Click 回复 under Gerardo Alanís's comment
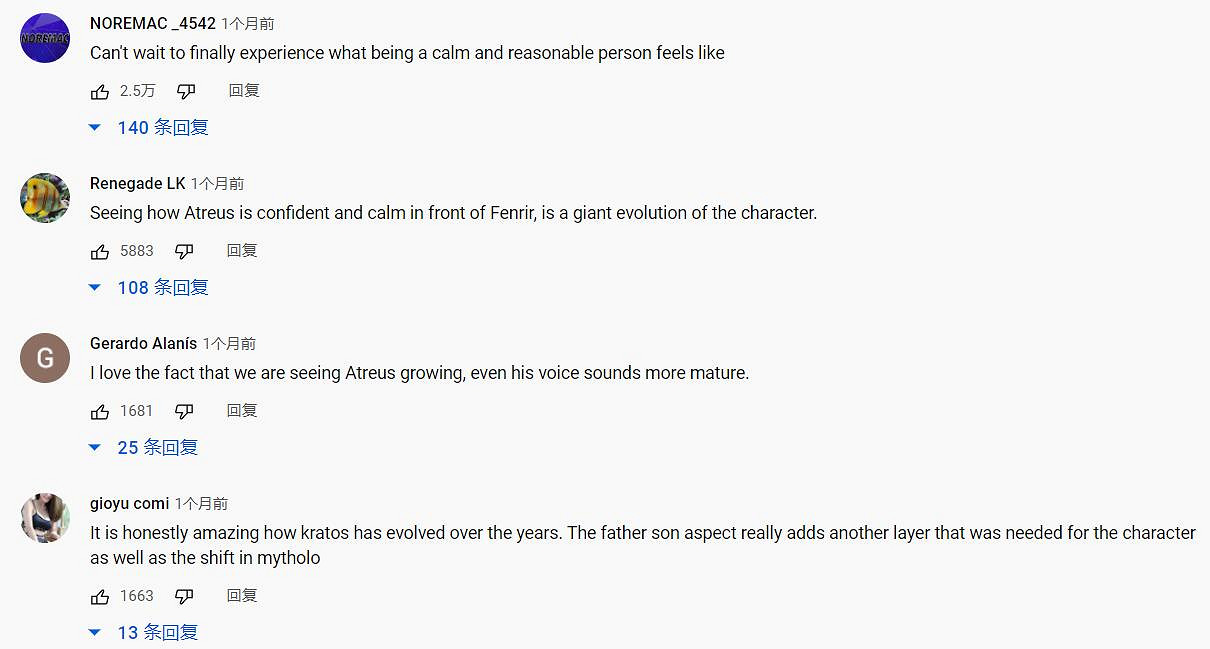The width and height of the screenshot is (1210, 649). 241,411
